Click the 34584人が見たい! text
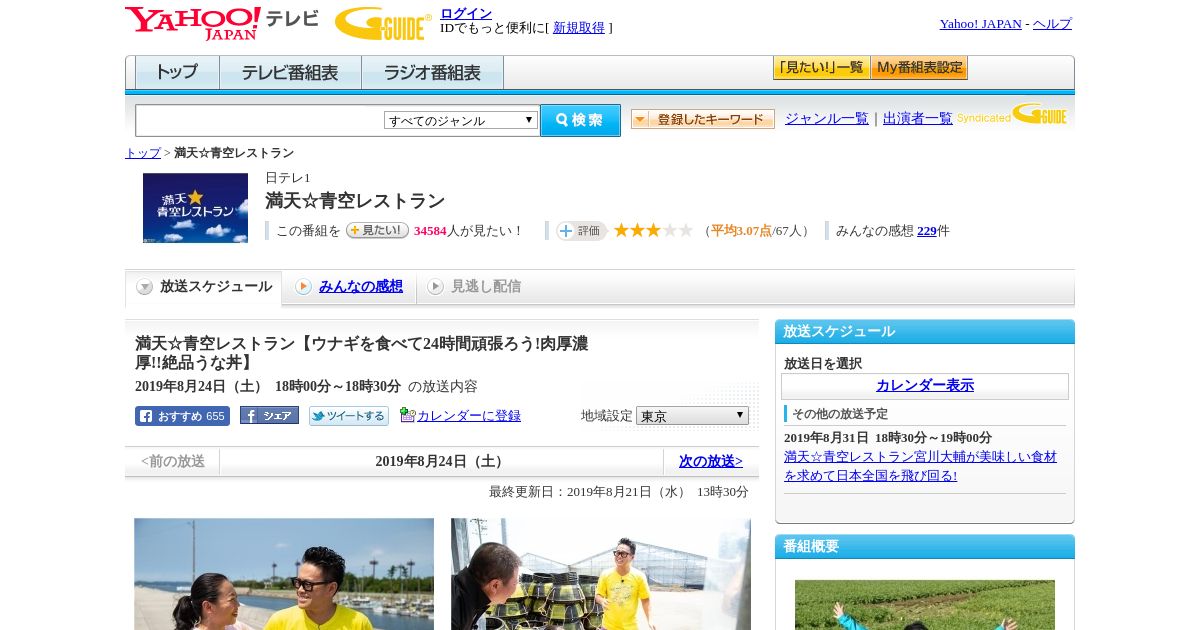This screenshot has height=630, width=1200. point(469,230)
